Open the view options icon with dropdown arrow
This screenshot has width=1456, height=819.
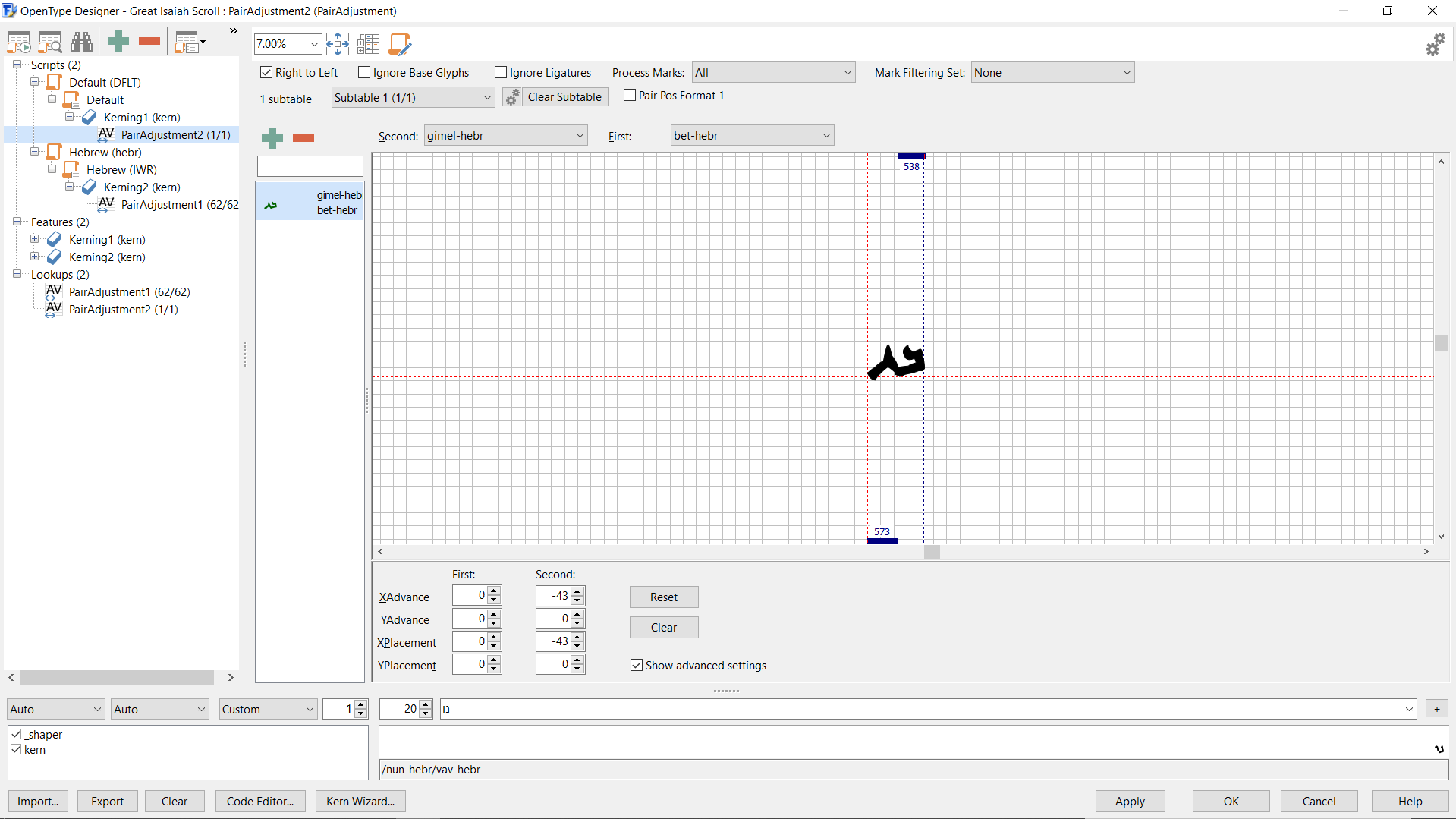pos(190,43)
